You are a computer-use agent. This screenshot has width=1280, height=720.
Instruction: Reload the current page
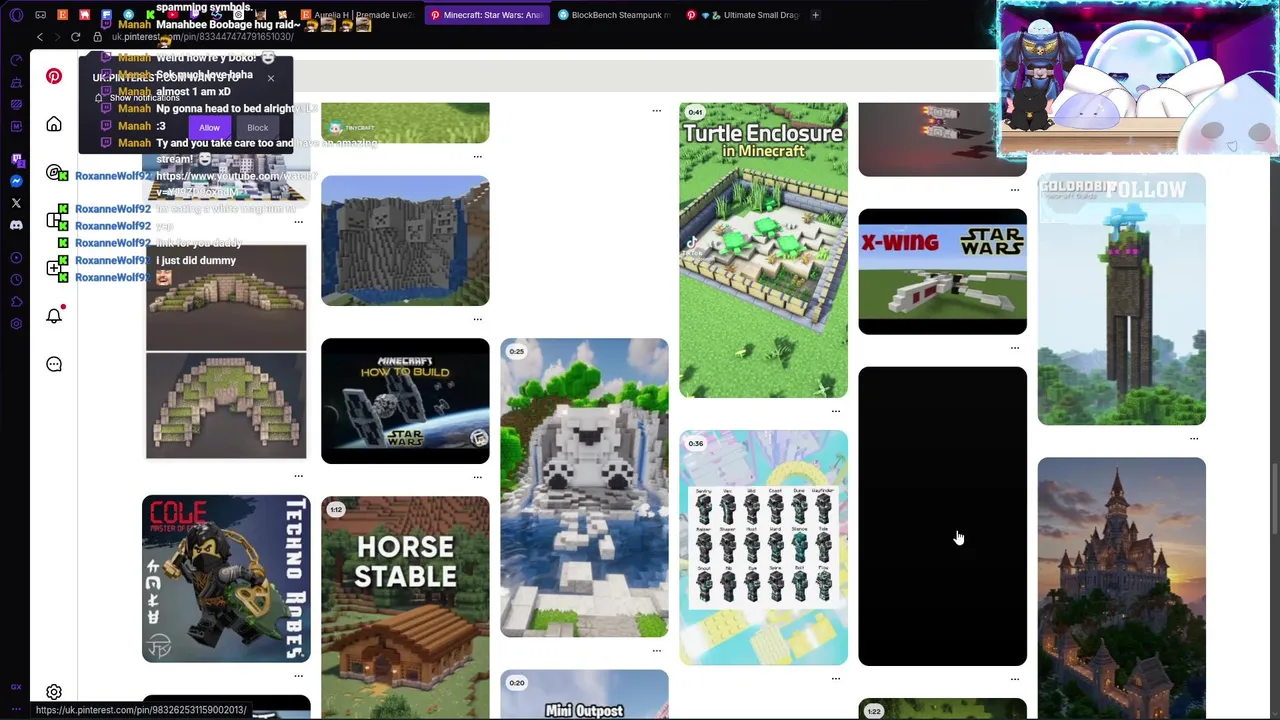(x=75, y=37)
